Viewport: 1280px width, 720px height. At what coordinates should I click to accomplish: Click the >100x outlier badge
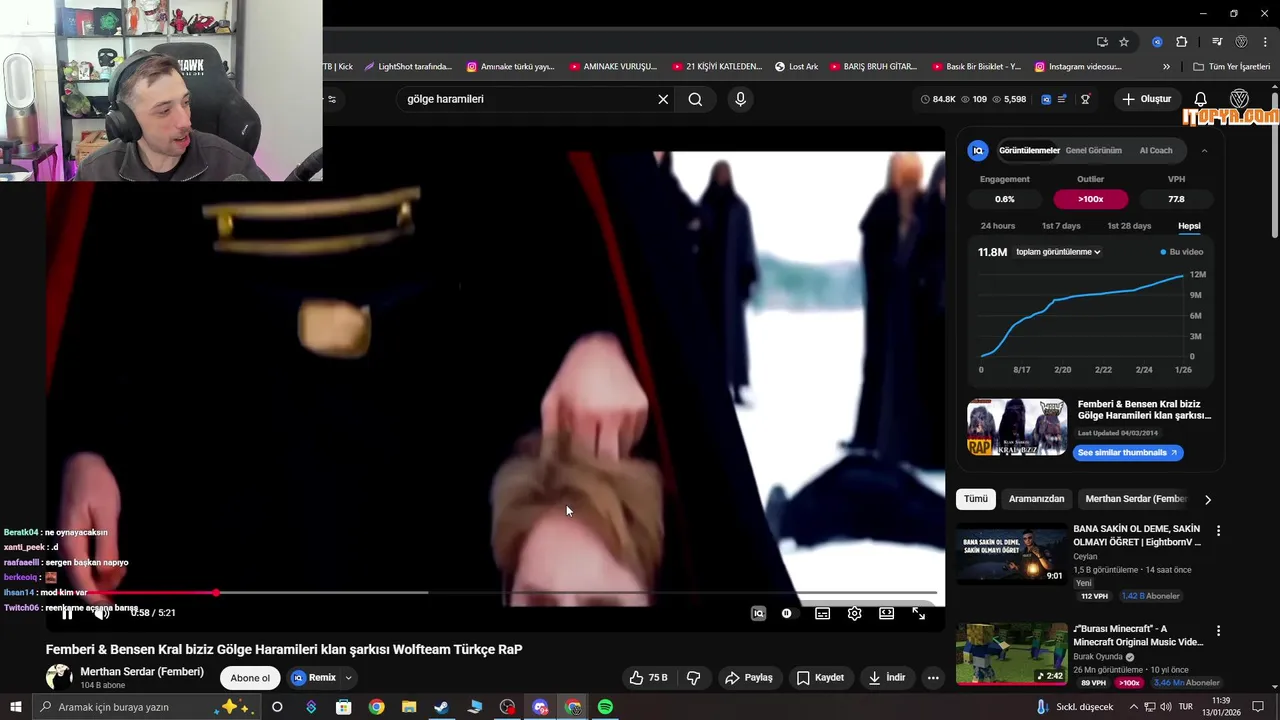point(1090,199)
